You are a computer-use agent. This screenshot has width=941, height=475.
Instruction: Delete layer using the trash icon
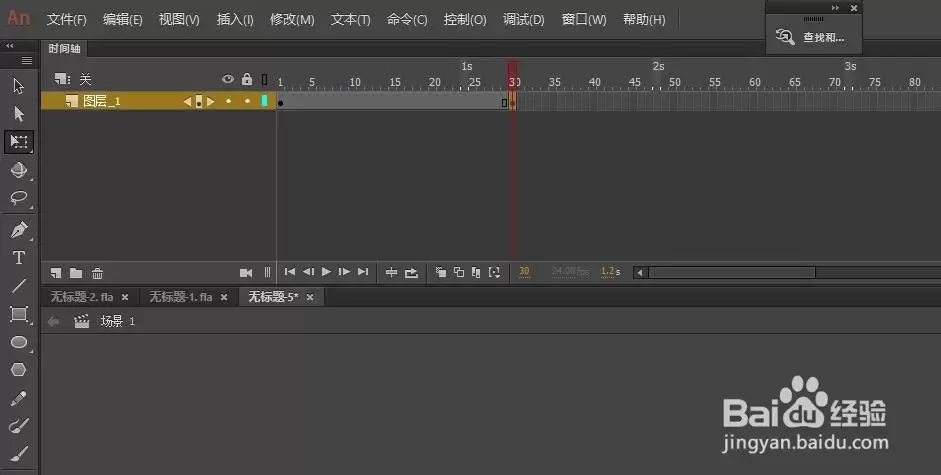click(x=97, y=273)
